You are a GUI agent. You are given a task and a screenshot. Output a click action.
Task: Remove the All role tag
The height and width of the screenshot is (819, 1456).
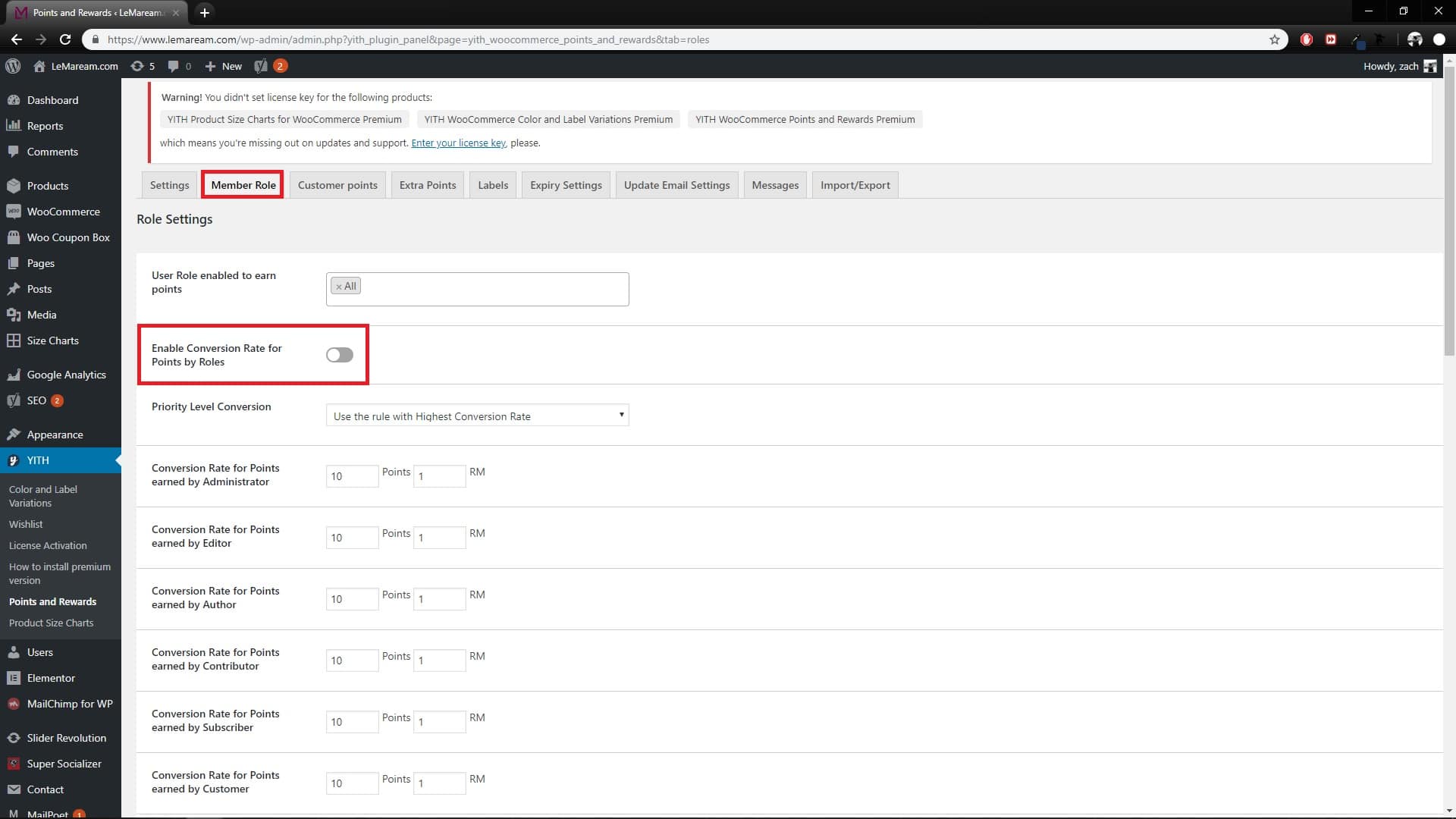338,287
